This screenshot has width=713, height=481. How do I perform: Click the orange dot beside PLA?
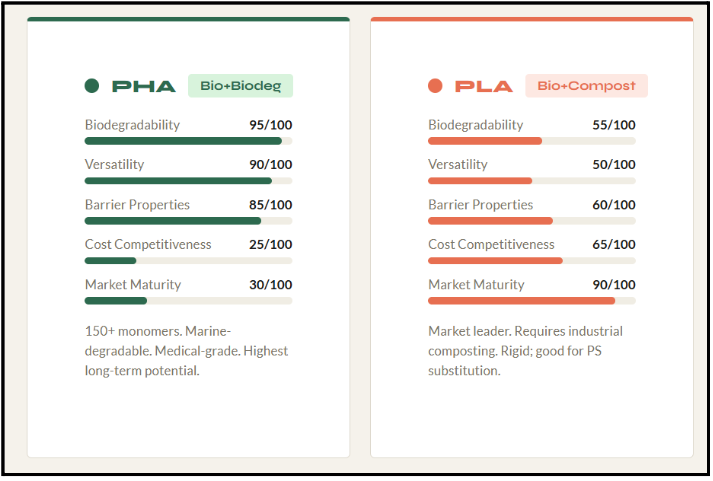[435, 86]
